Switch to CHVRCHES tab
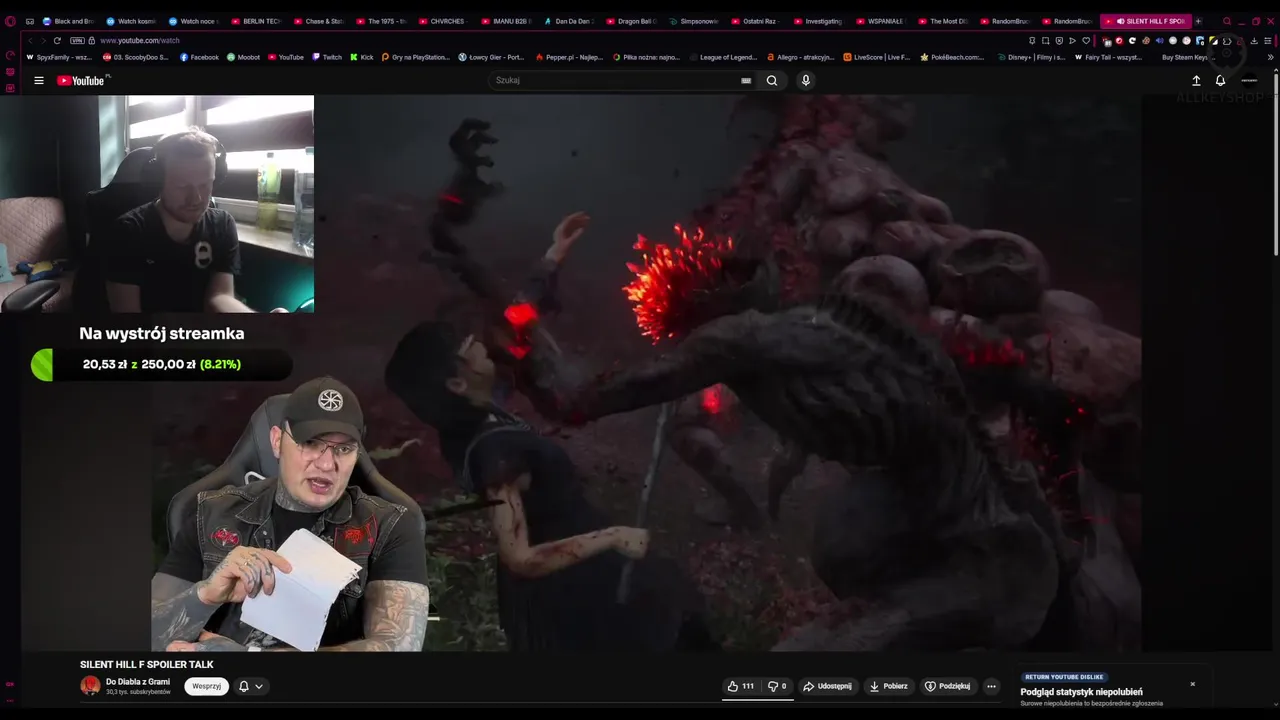 click(443, 21)
